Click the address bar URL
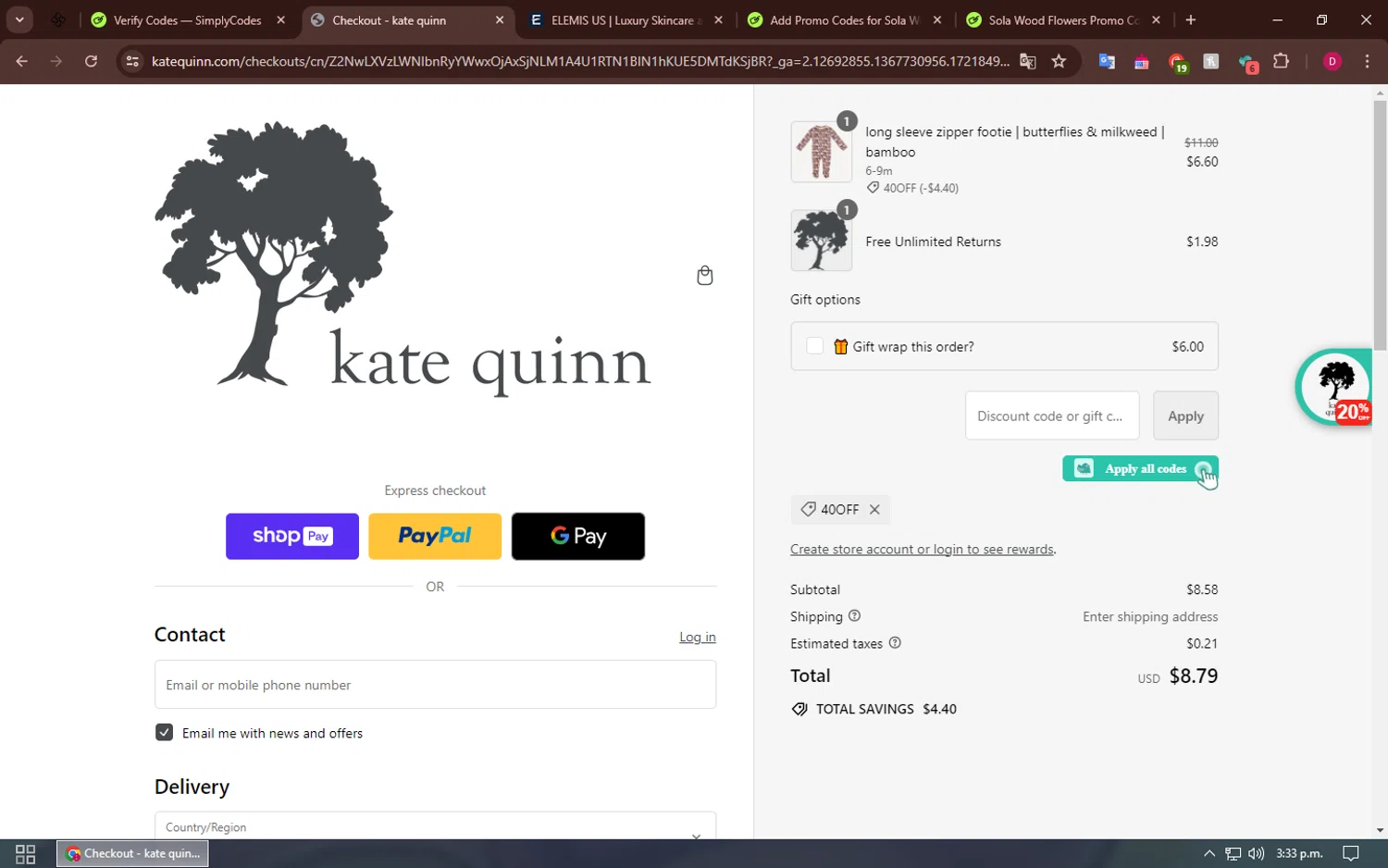Screen dimensions: 1388x868 tap(580, 61)
